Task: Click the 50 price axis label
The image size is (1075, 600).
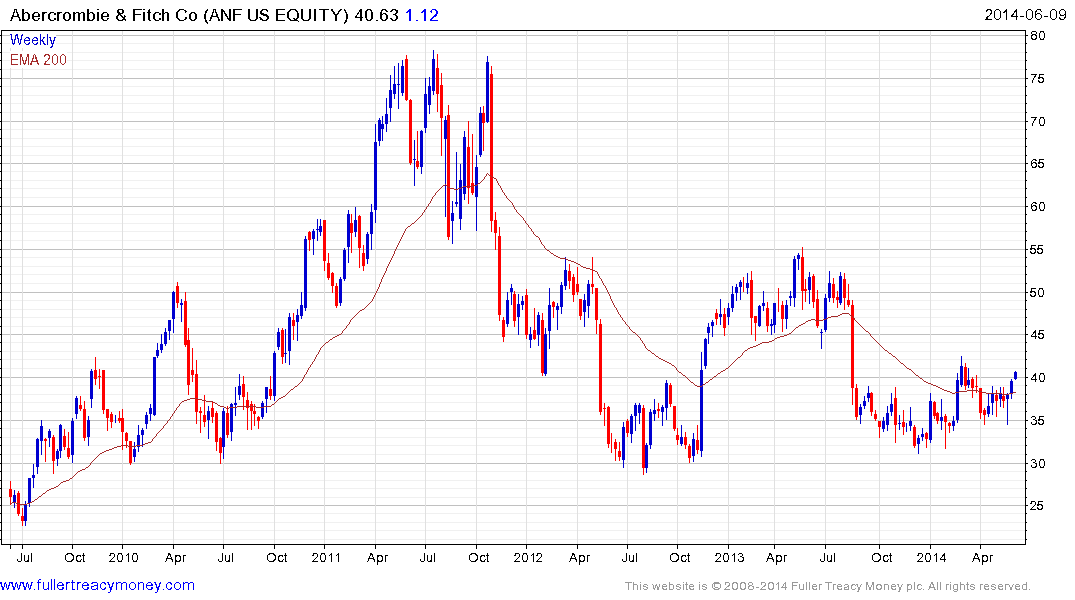Action: click(x=1038, y=292)
